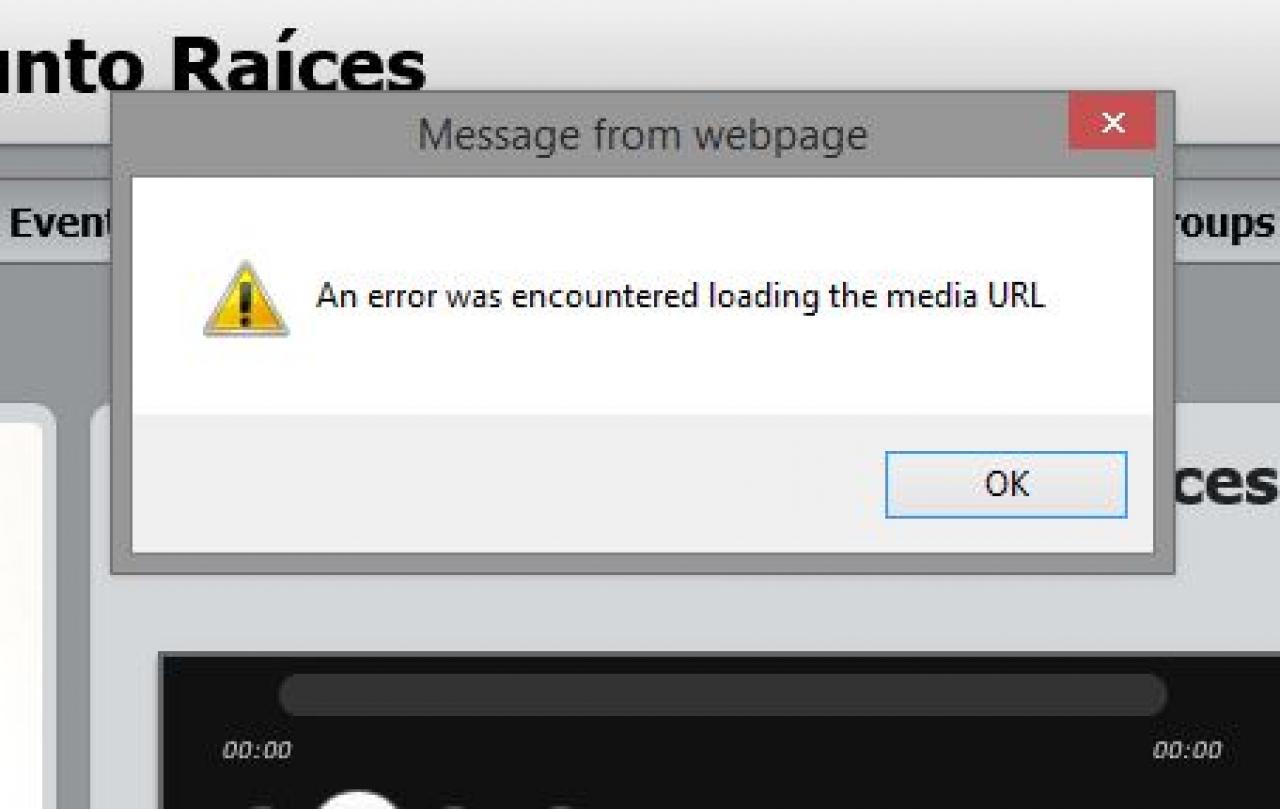Screen dimensions: 1280x809
Task: Seek along the audio player progress bar
Action: pos(722,694)
